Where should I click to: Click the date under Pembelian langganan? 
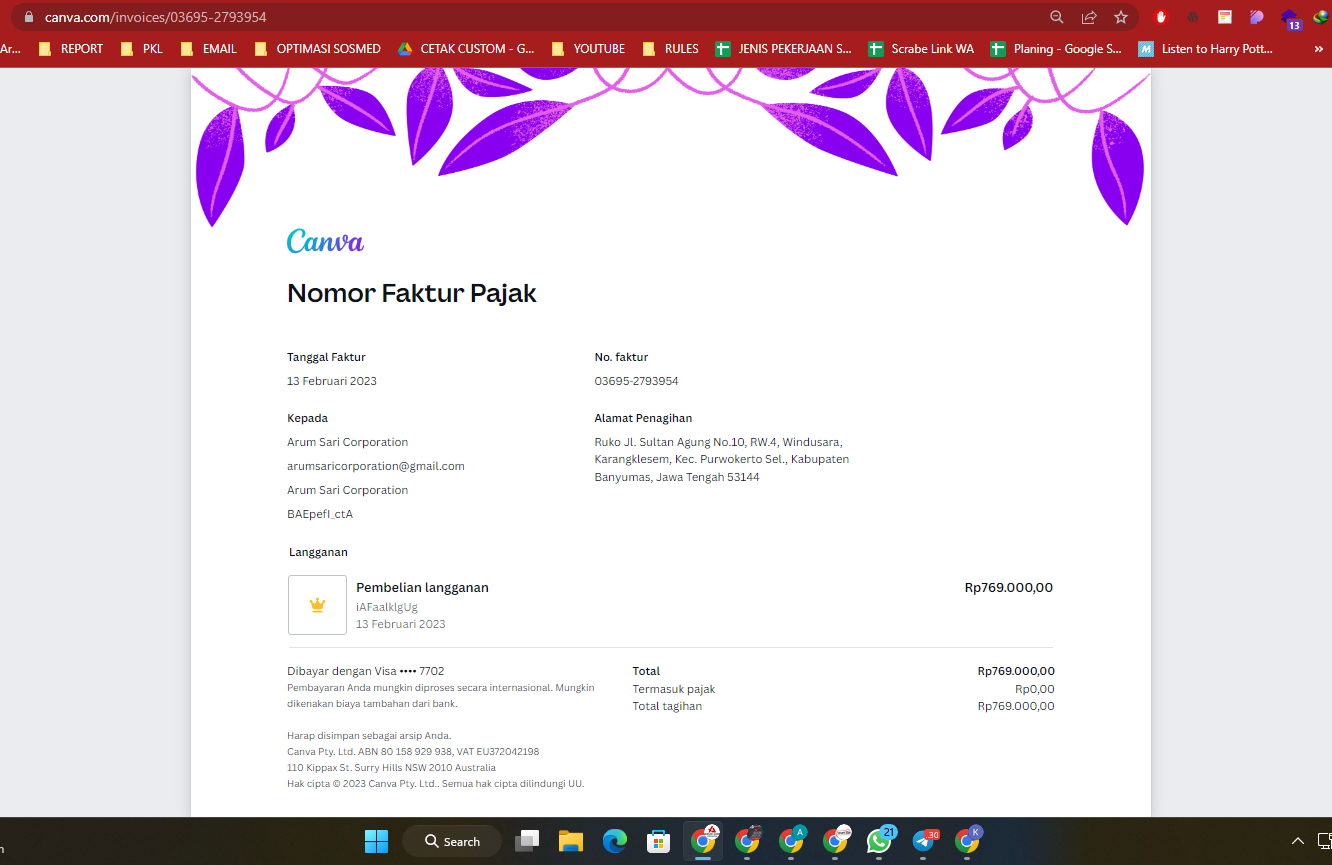point(401,624)
